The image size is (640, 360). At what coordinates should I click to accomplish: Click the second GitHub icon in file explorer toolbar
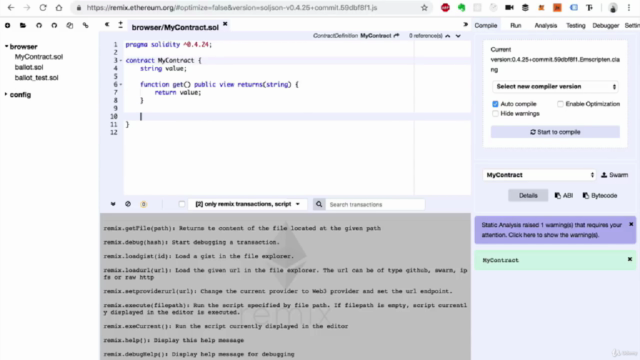point(54,25)
